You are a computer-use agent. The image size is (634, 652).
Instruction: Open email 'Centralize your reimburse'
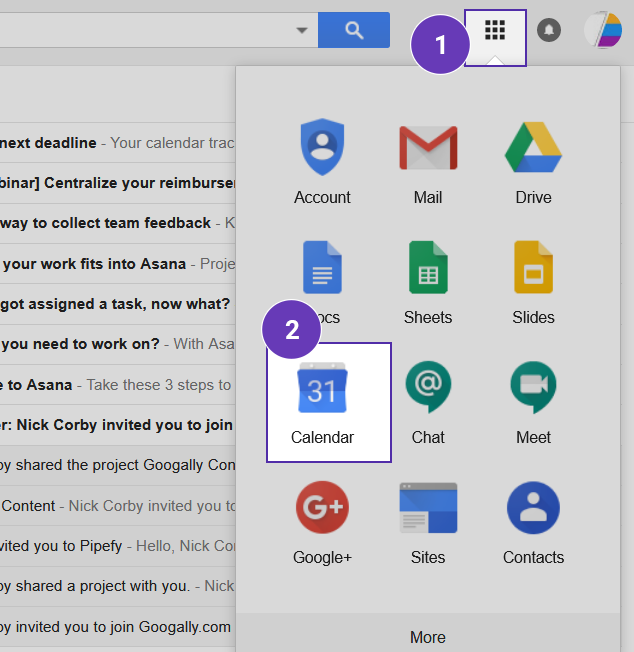click(x=118, y=183)
